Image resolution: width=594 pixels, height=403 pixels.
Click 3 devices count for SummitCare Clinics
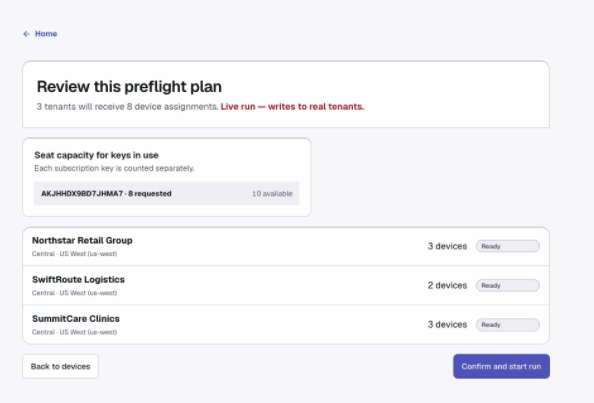coord(447,325)
